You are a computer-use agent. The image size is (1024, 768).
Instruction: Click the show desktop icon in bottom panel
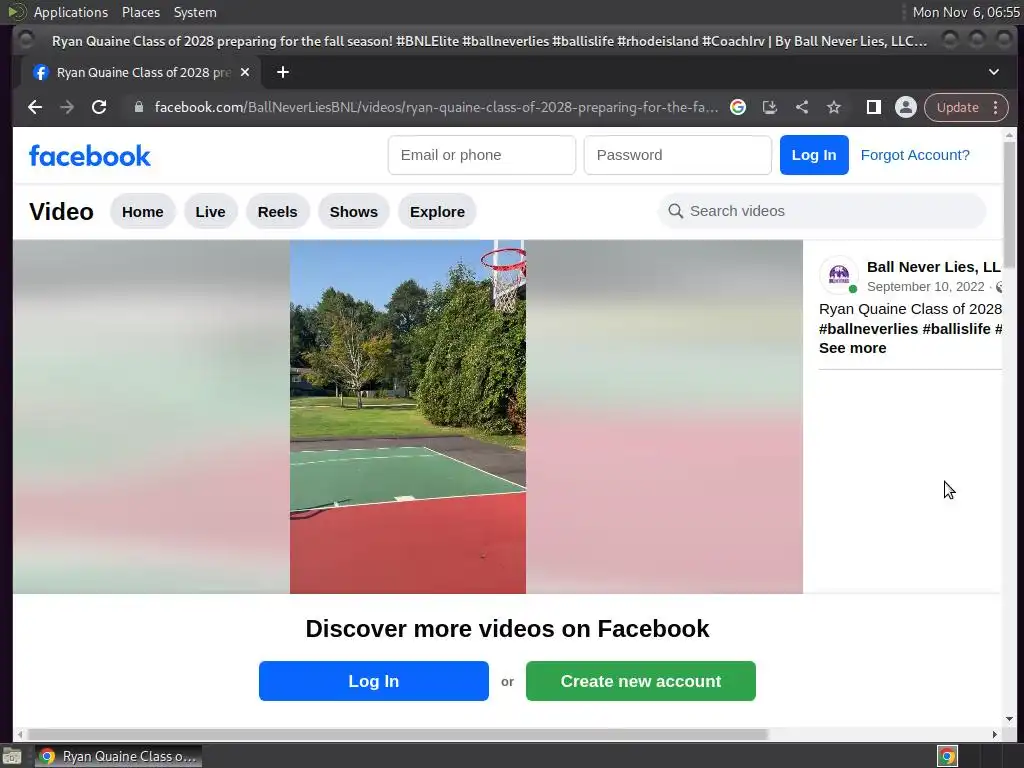[x=11, y=756]
